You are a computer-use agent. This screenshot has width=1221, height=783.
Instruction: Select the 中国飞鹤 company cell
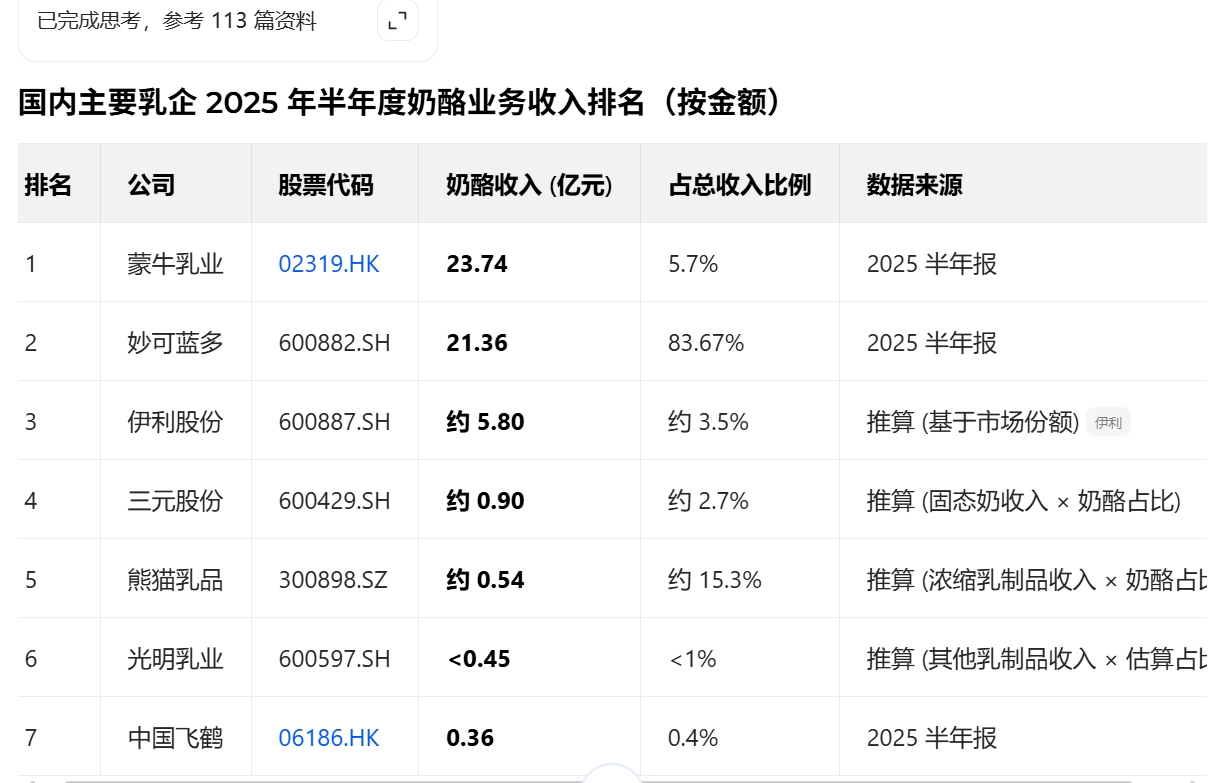[176, 738]
